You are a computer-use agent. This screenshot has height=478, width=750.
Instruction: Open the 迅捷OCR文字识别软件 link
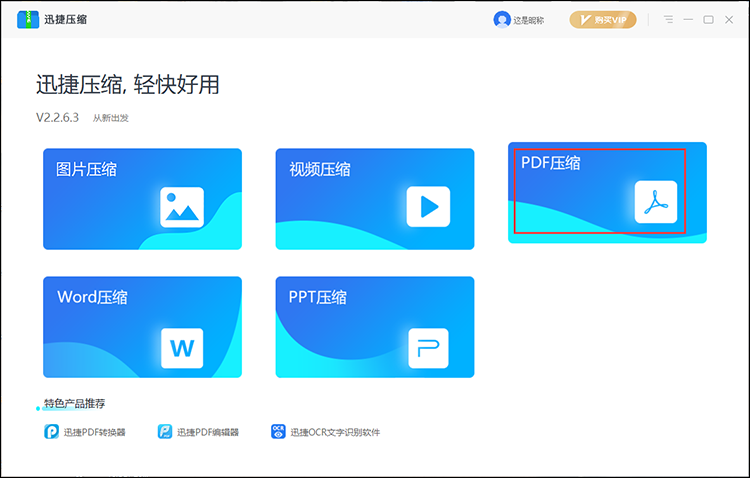335,433
